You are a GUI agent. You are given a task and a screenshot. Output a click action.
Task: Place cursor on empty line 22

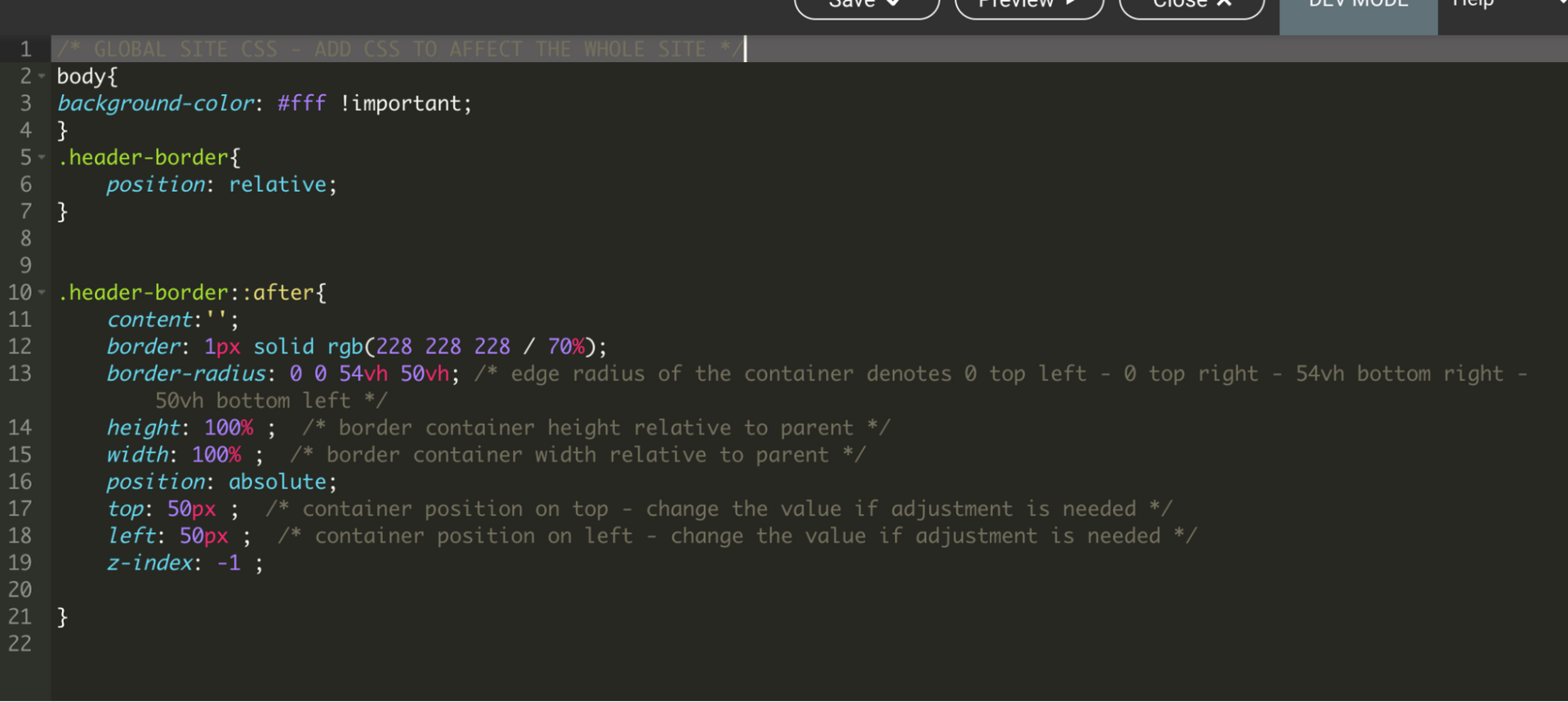[808, 644]
